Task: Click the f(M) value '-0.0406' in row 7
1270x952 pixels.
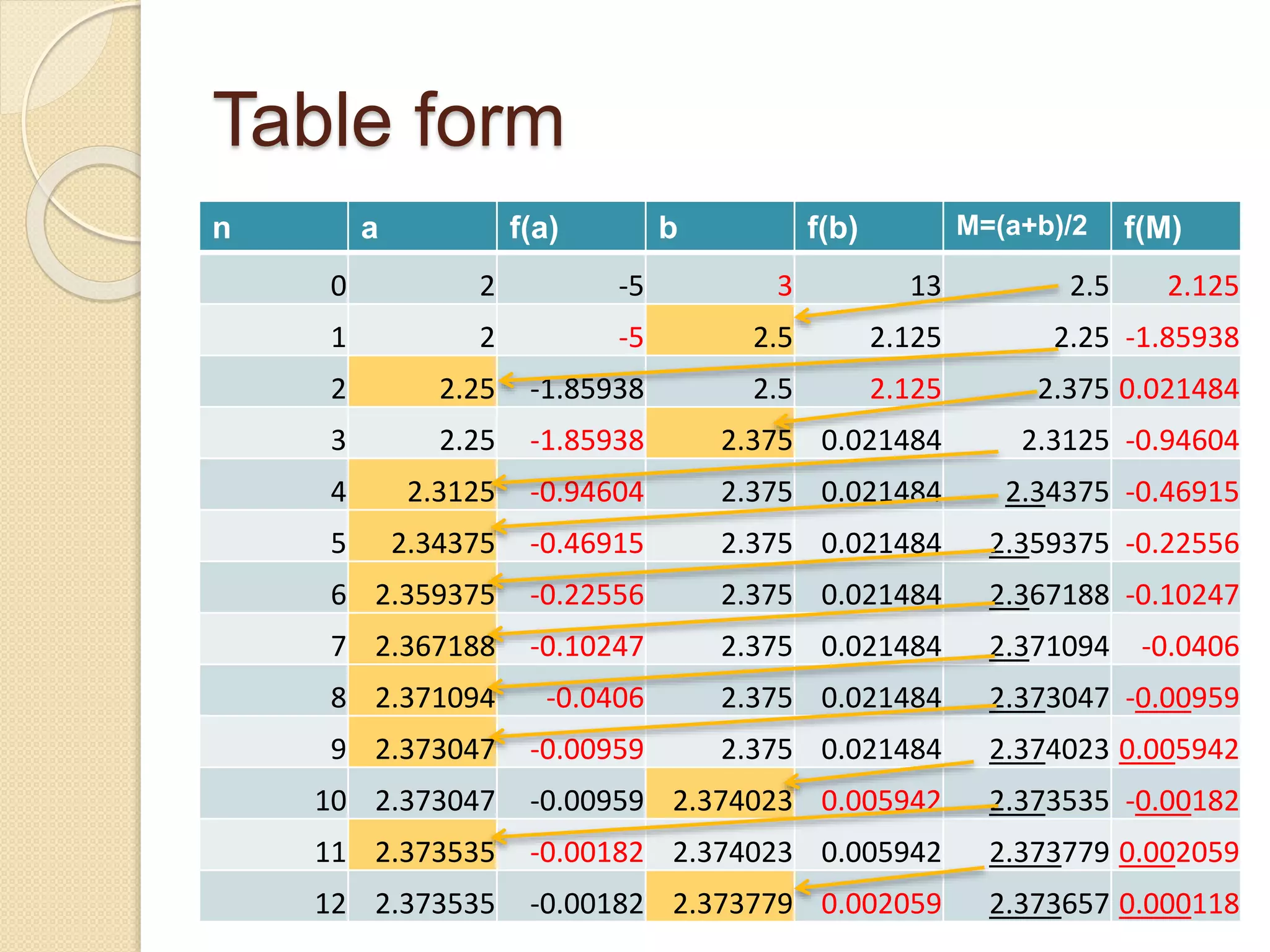Action: point(1190,646)
